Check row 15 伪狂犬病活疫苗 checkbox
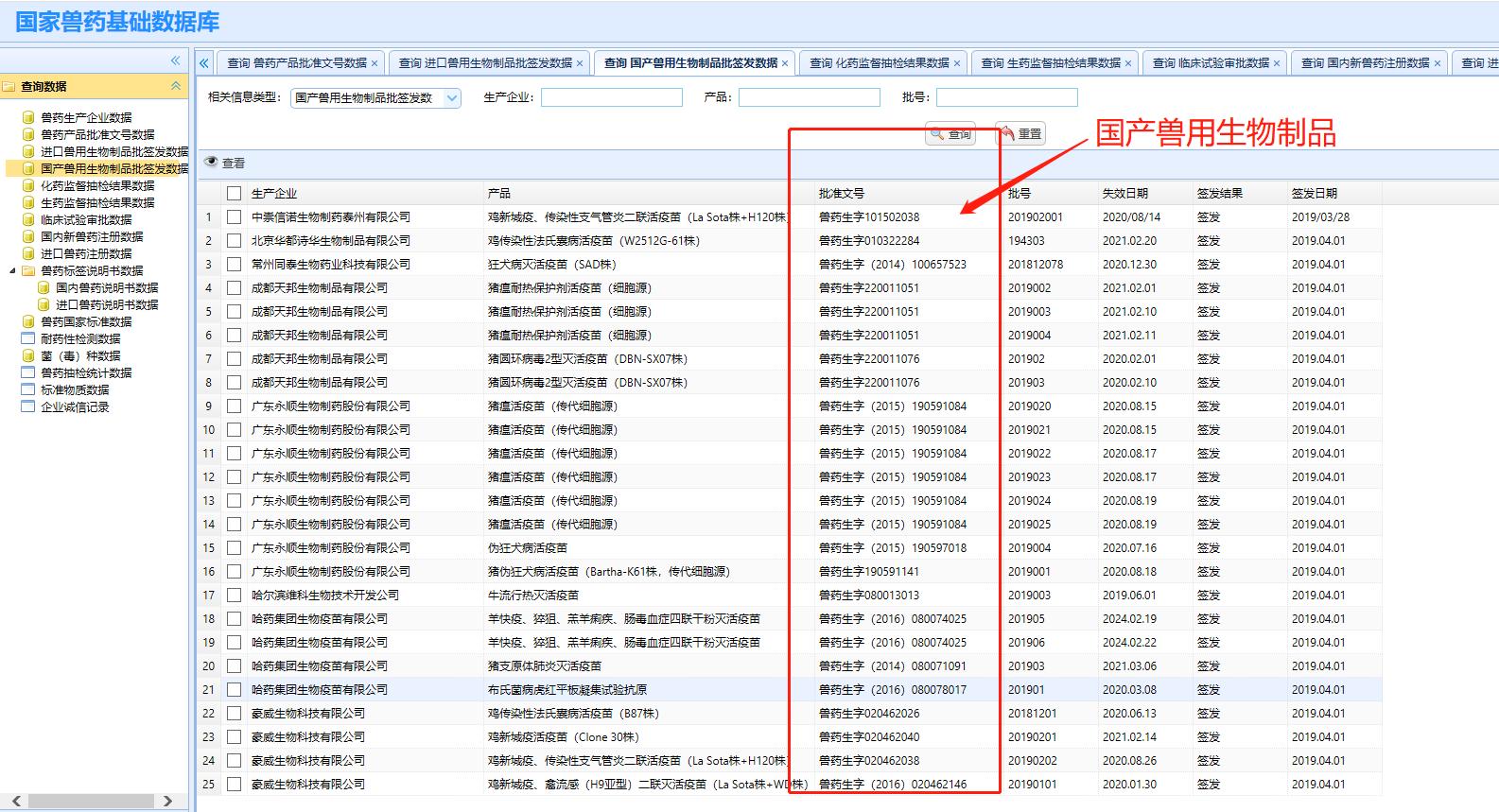This screenshot has height=812, width=1499. pos(234,547)
